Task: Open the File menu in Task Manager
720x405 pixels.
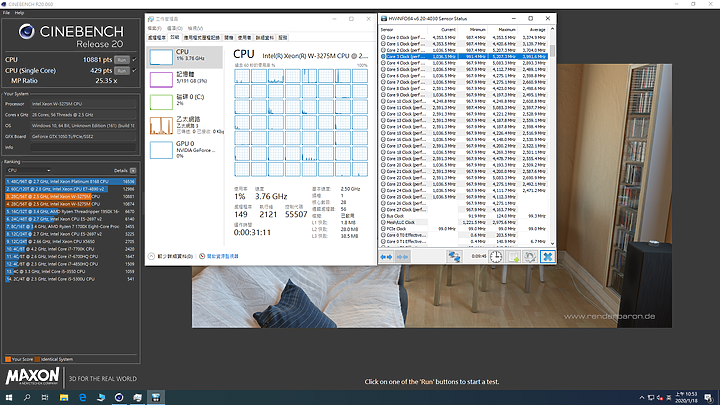Action: click(155, 28)
